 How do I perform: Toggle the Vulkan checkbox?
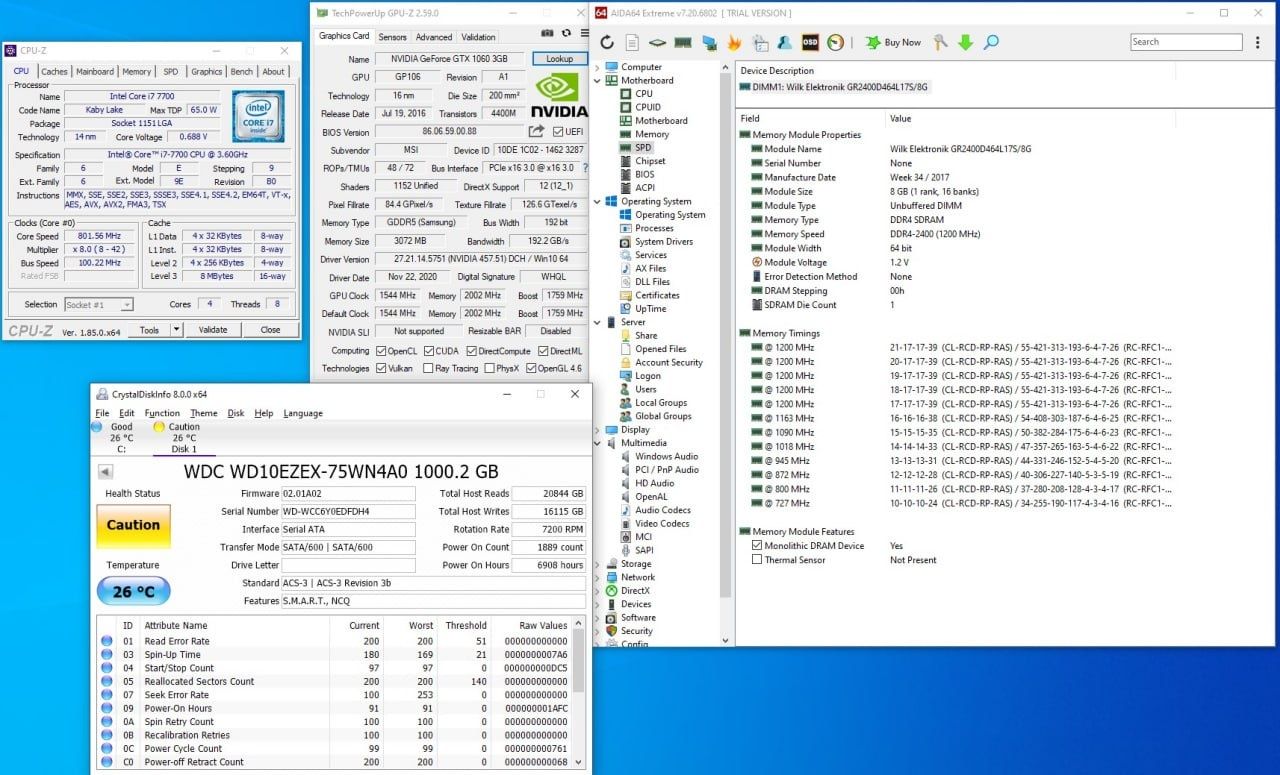tap(381, 368)
